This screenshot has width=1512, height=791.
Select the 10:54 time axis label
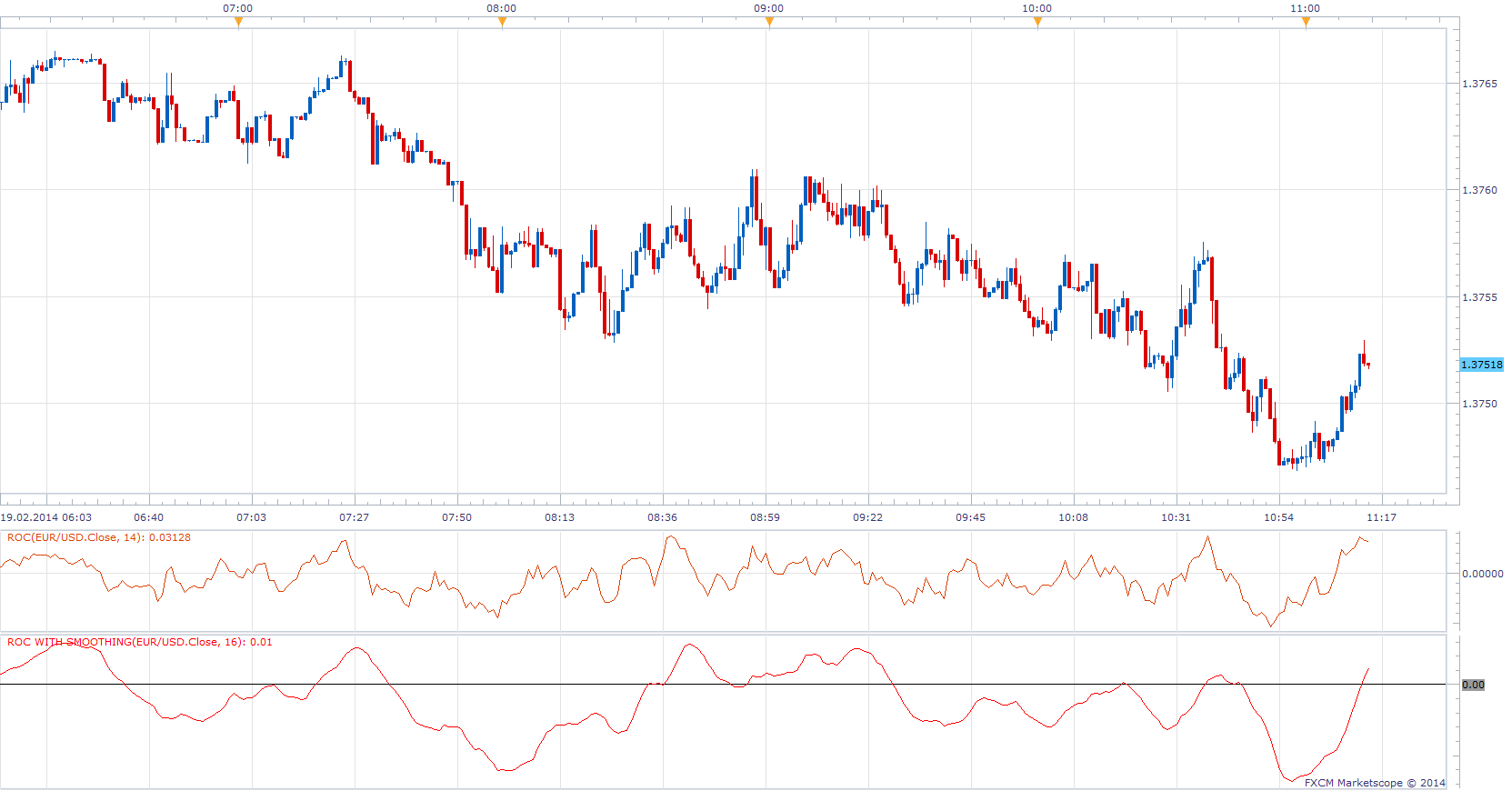point(1279,517)
